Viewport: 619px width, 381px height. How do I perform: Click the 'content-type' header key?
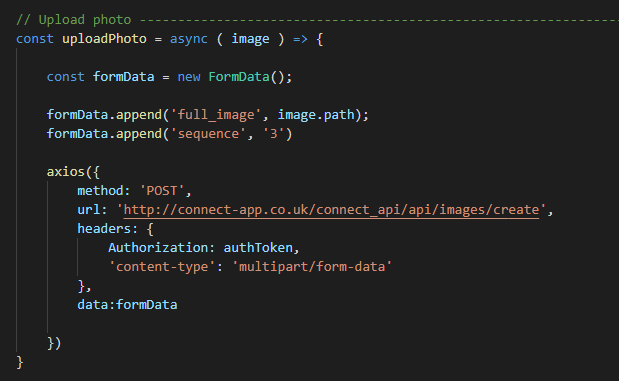pos(162,267)
